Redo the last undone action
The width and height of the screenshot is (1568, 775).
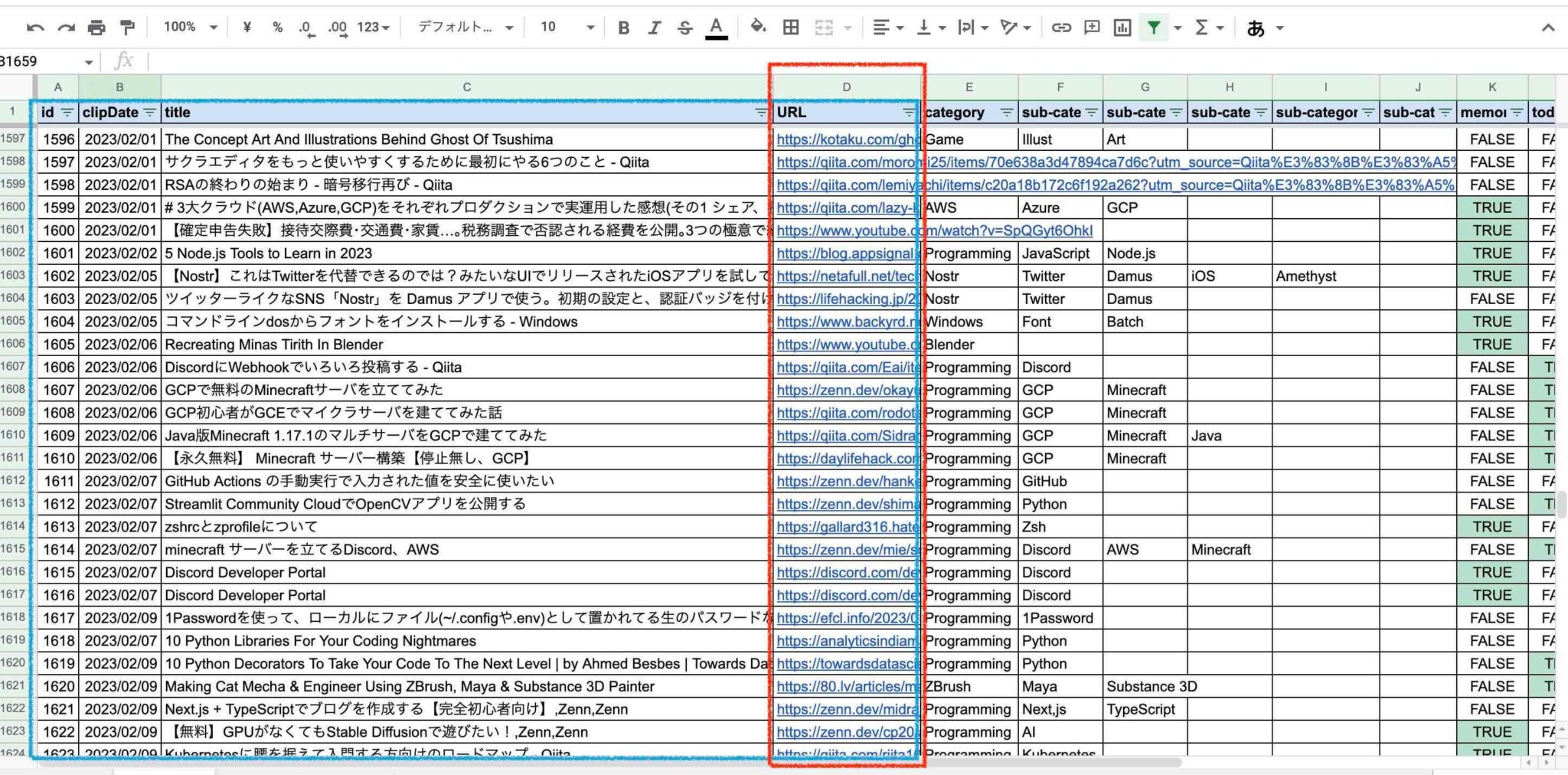coord(64,27)
